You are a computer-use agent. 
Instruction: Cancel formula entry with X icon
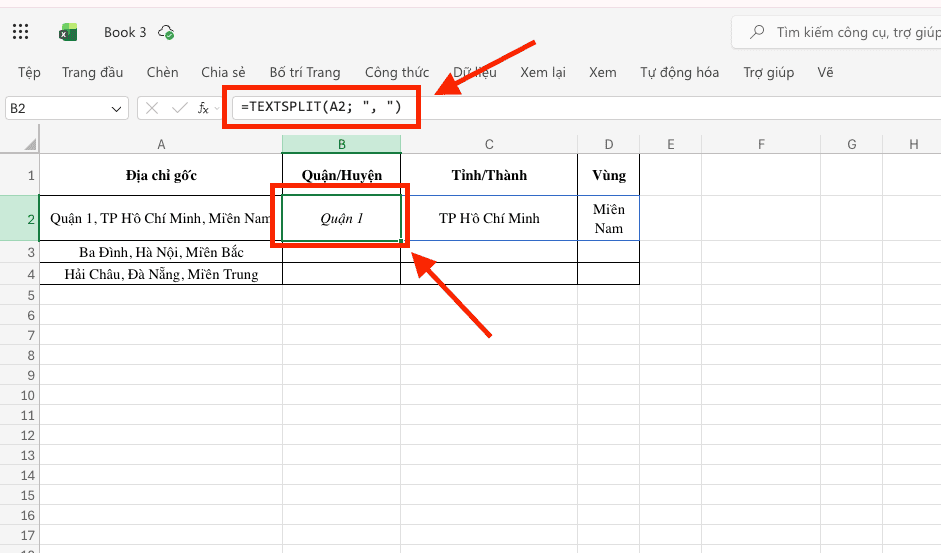pos(152,108)
